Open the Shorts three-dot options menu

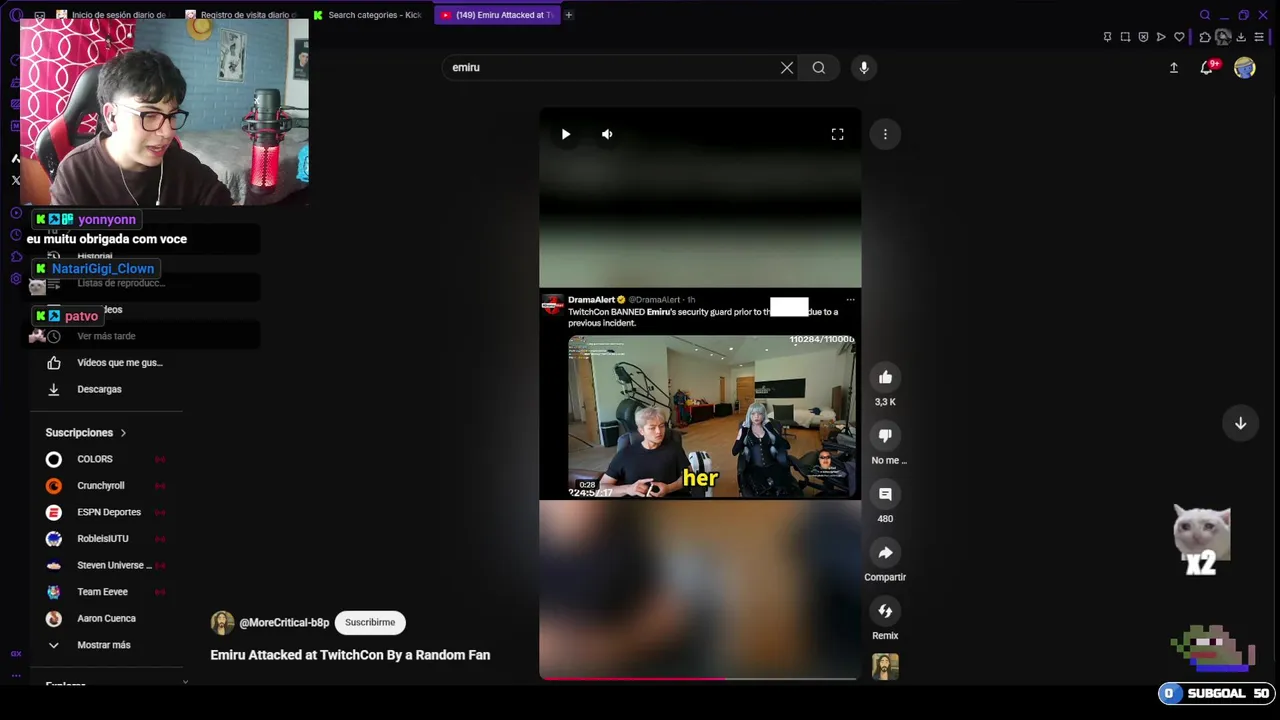click(x=885, y=134)
